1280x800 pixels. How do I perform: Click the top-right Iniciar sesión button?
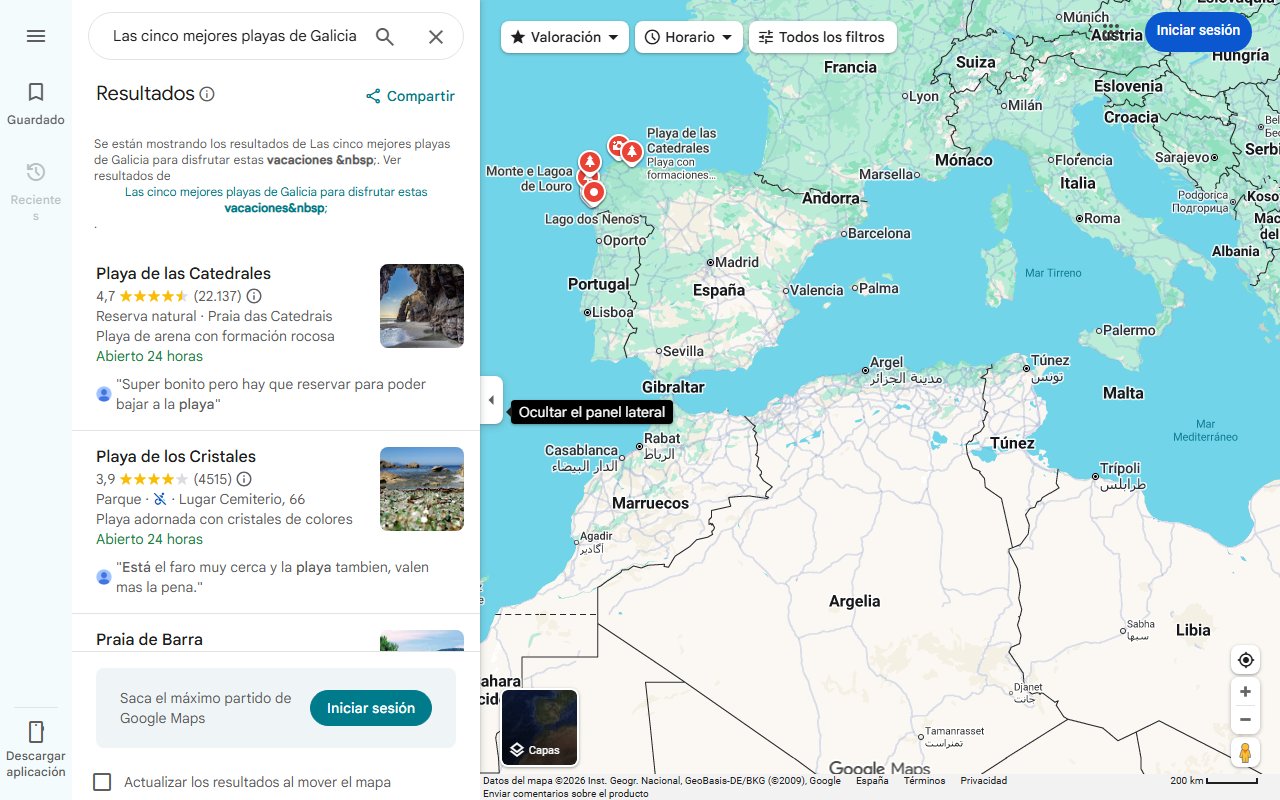click(x=1198, y=31)
